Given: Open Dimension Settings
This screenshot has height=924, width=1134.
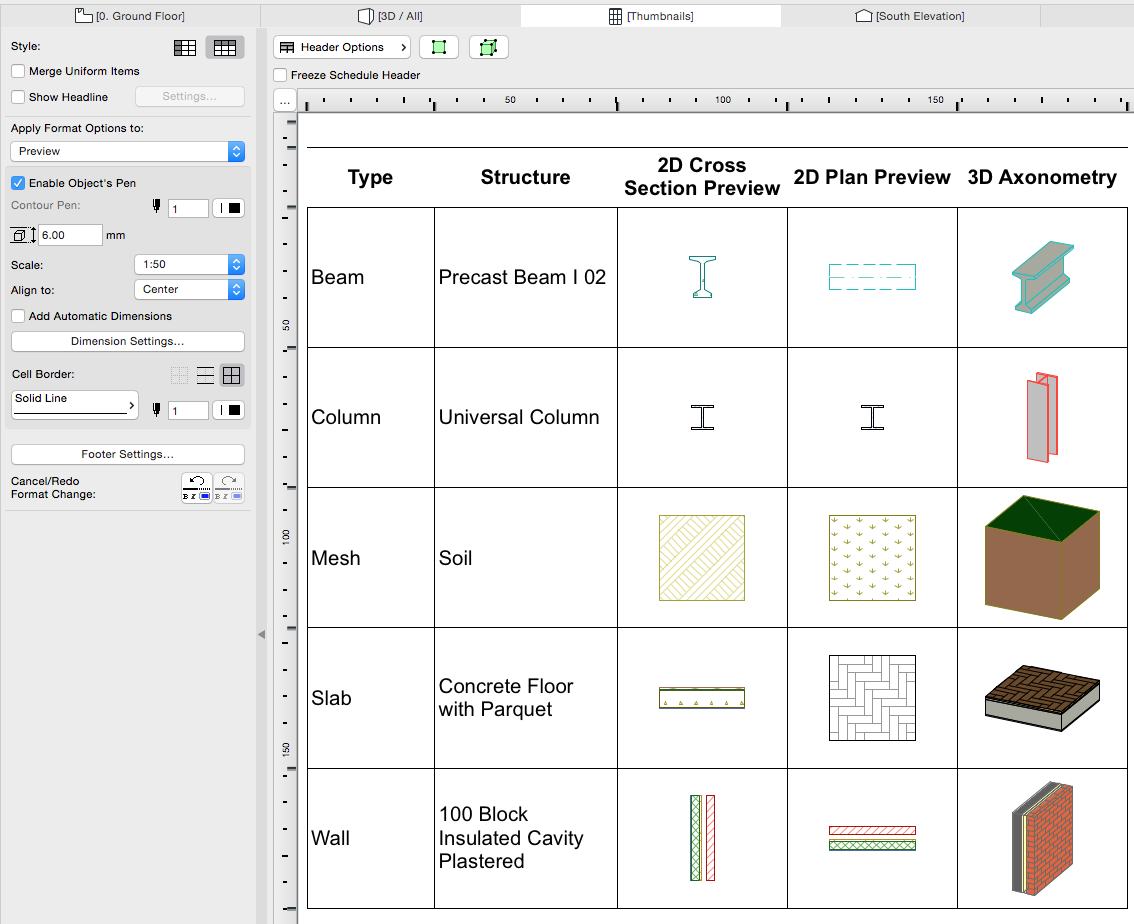Looking at the screenshot, I should click(x=127, y=341).
